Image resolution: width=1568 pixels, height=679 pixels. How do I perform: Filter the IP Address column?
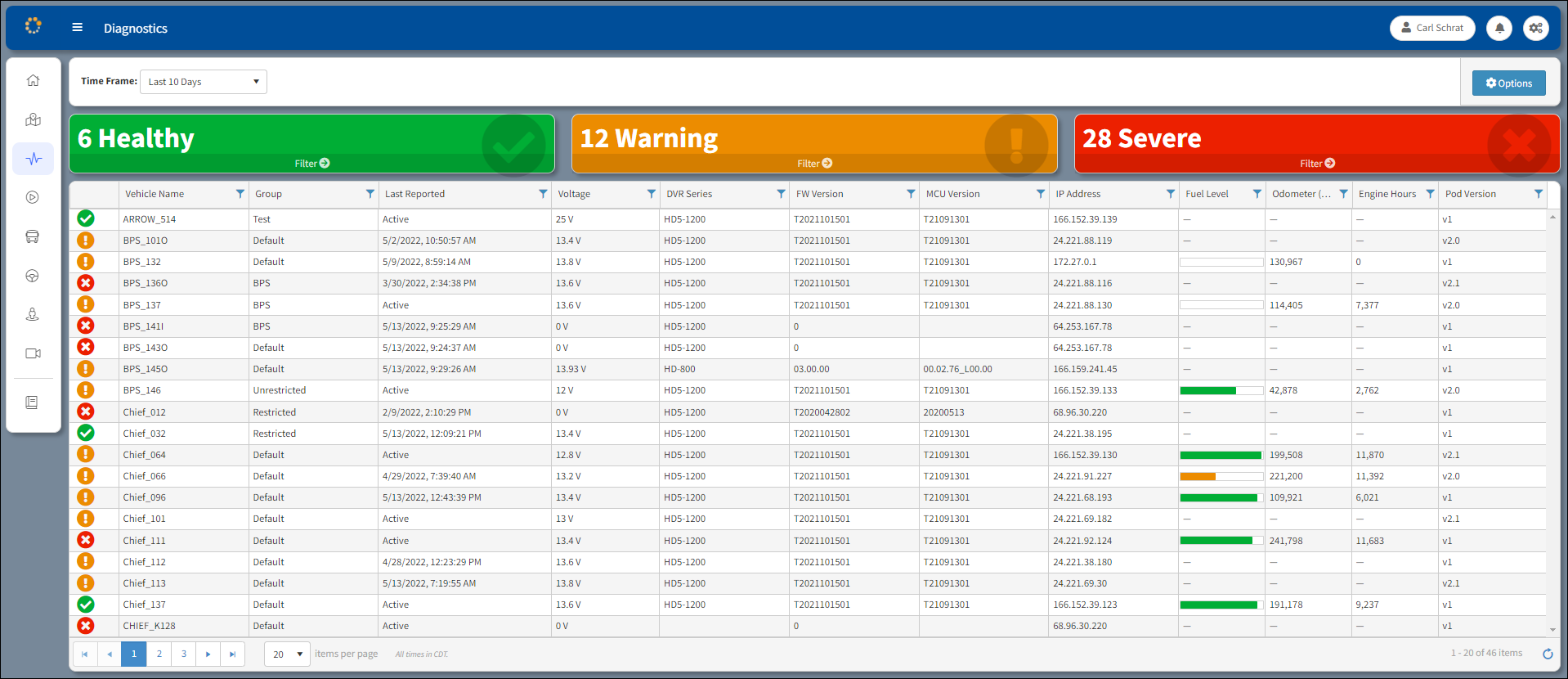pyautogui.click(x=1171, y=194)
